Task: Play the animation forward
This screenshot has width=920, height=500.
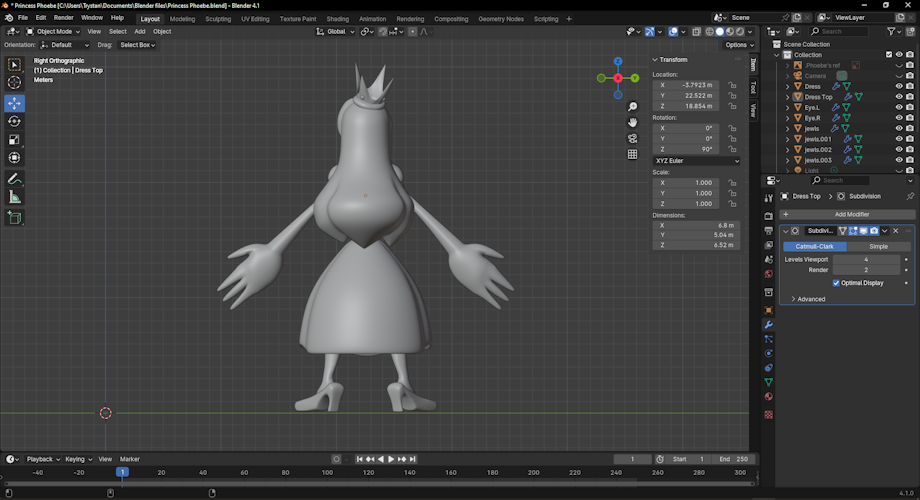Action: point(391,460)
